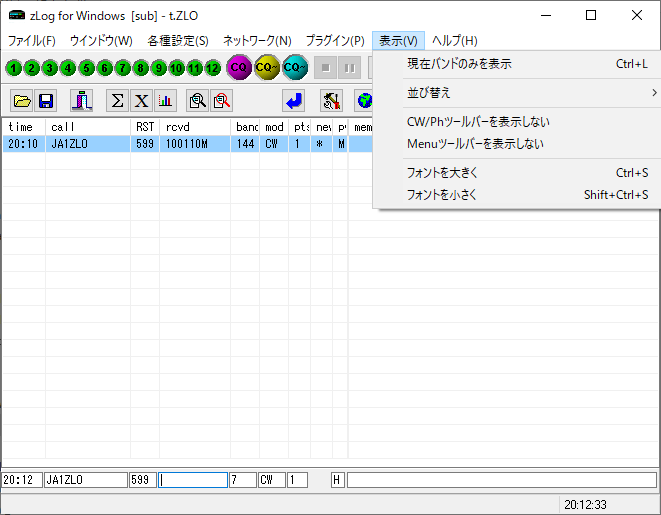Close the 表示(V) menu header
Image resolution: width=661 pixels, height=515 pixels.
pos(398,41)
